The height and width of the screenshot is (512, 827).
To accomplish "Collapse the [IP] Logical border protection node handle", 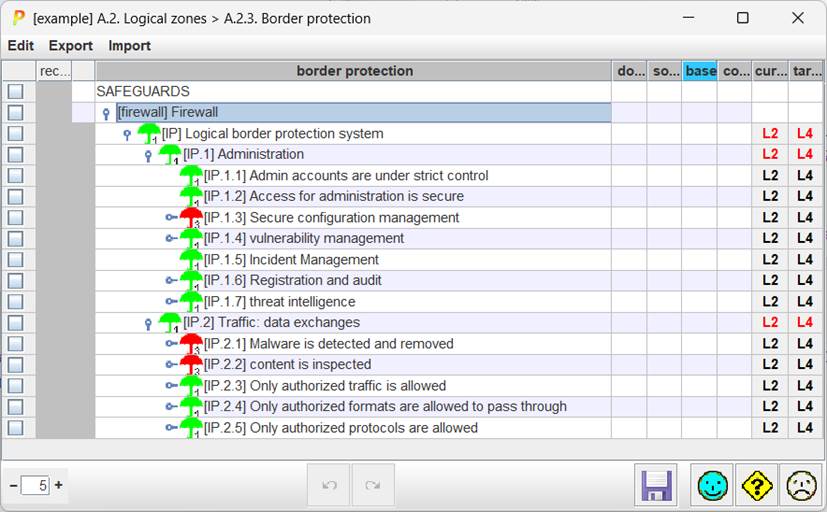I will 127,134.
